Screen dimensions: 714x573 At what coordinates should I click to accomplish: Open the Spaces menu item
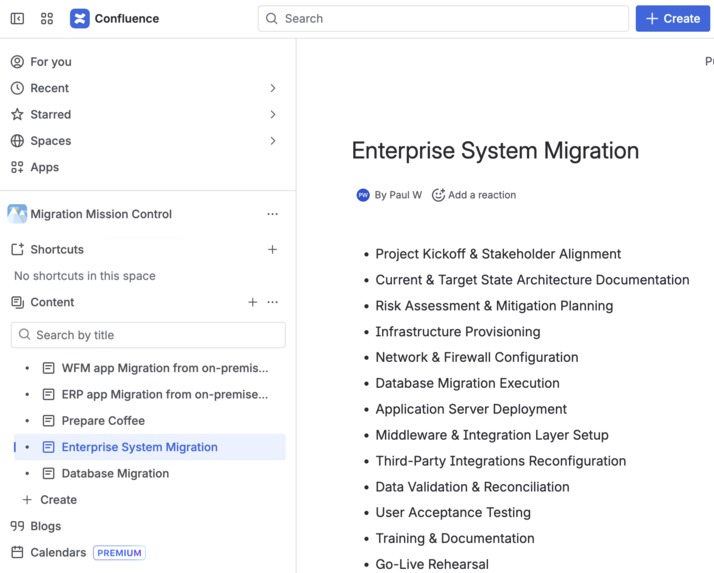[51, 141]
